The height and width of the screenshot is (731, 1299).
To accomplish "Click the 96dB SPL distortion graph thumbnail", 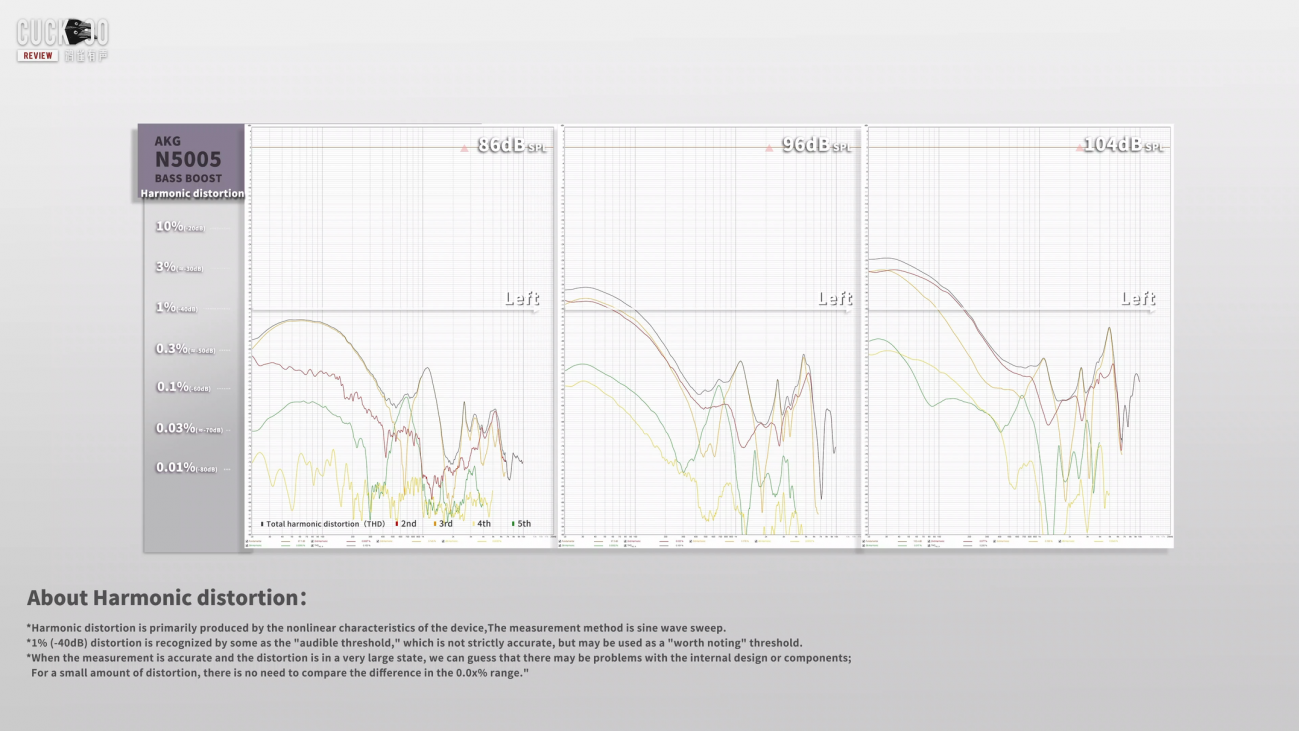I will tap(709, 336).
